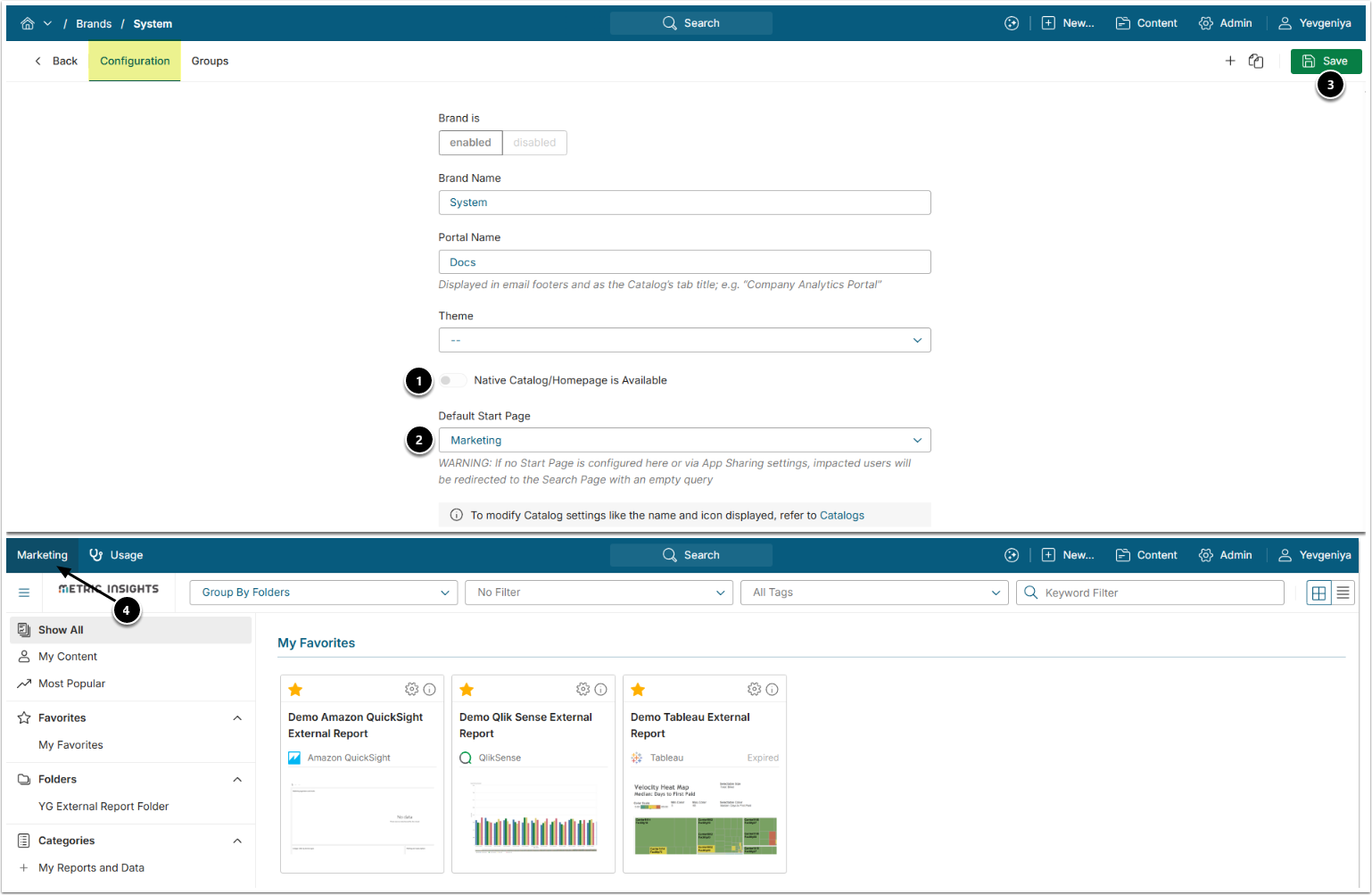1372x895 pixels.
Task: Toggle the hamburger sidebar menu
Action: click(24, 593)
